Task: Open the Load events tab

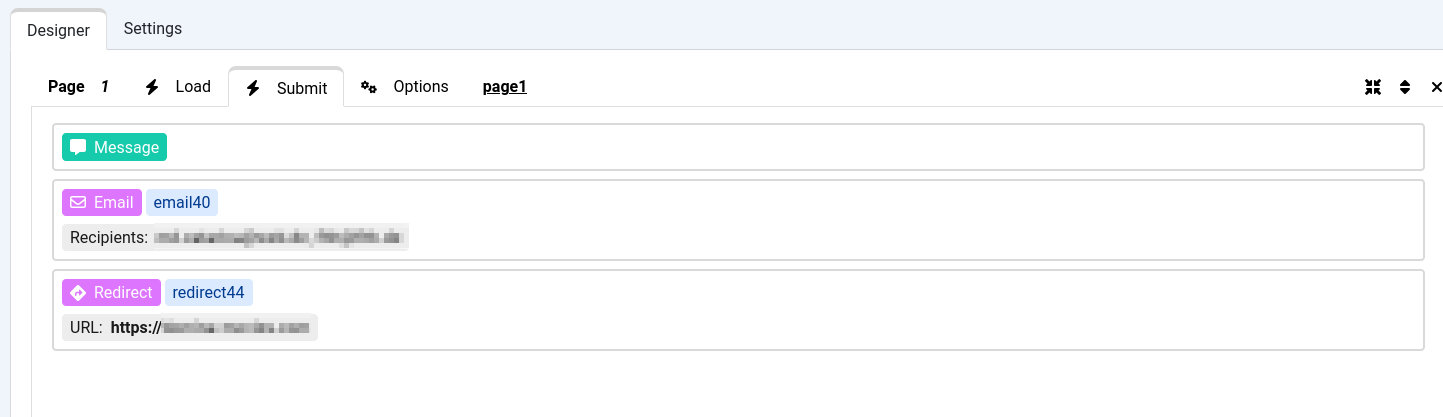Action: point(193,87)
